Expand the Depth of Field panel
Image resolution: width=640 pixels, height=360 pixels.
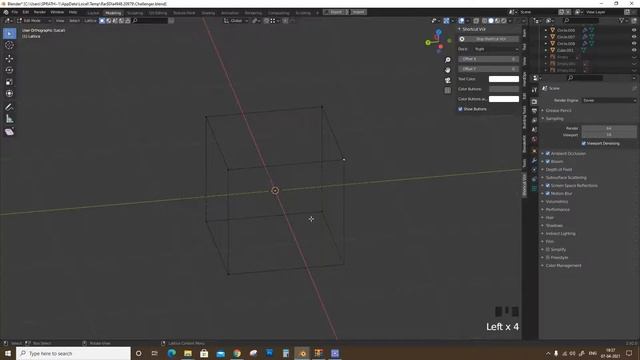[558, 169]
